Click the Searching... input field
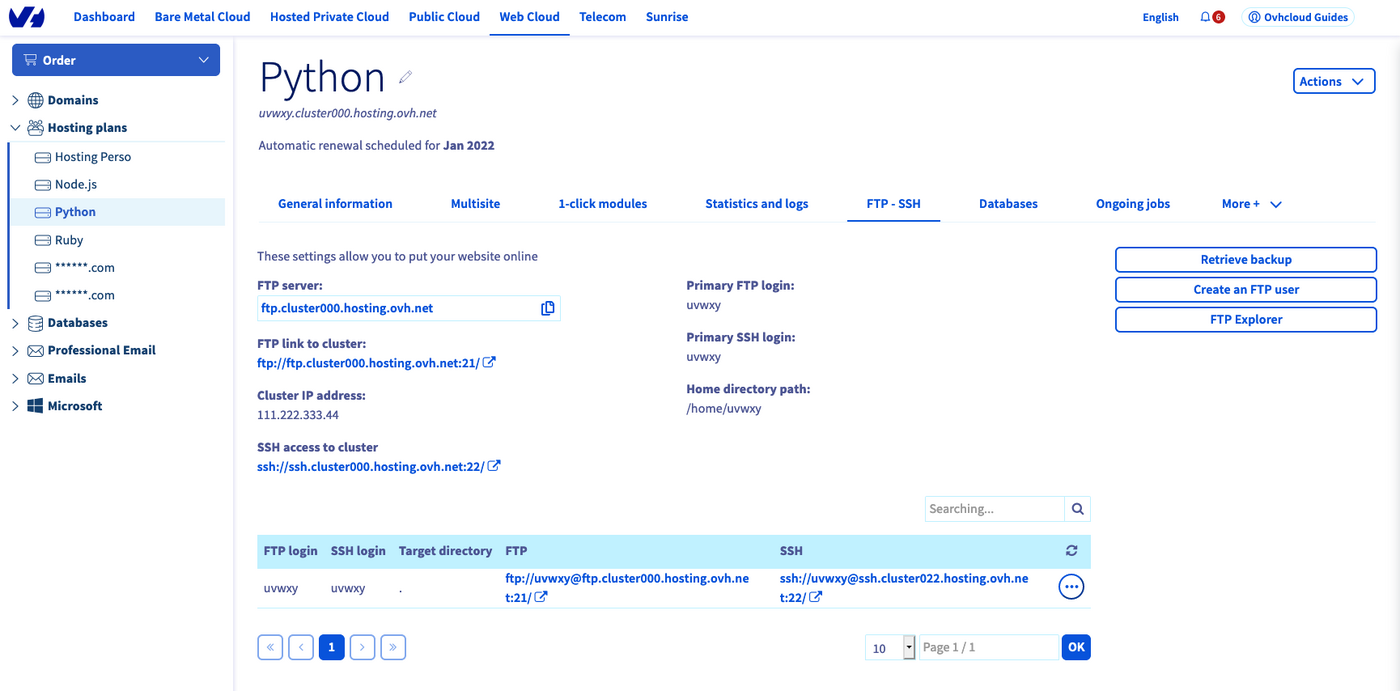Viewport: 1400px width, 691px height. (x=993, y=509)
